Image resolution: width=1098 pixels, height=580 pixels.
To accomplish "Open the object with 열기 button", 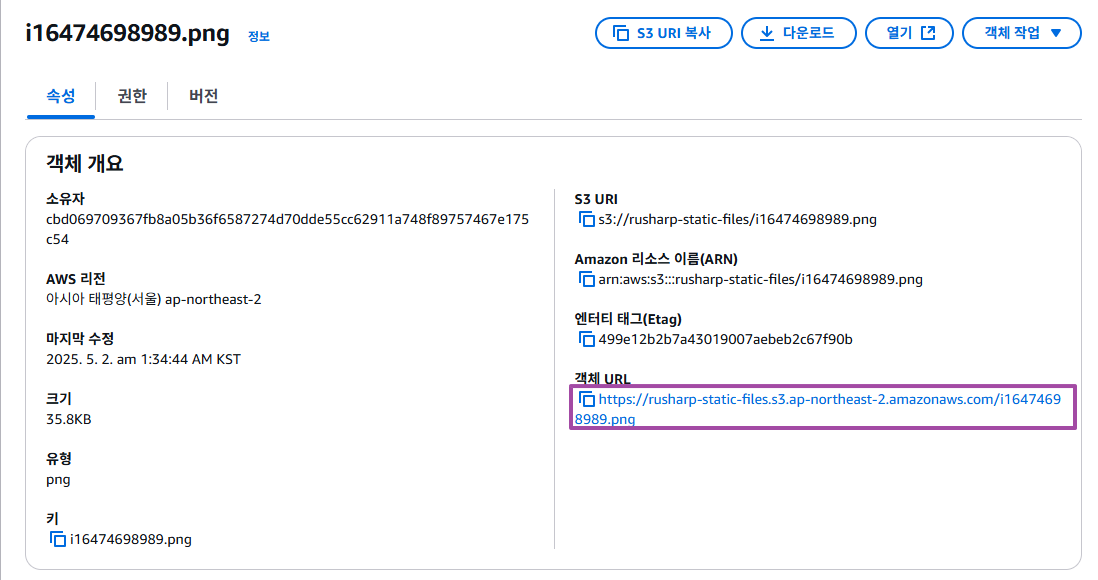I will 909,33.
